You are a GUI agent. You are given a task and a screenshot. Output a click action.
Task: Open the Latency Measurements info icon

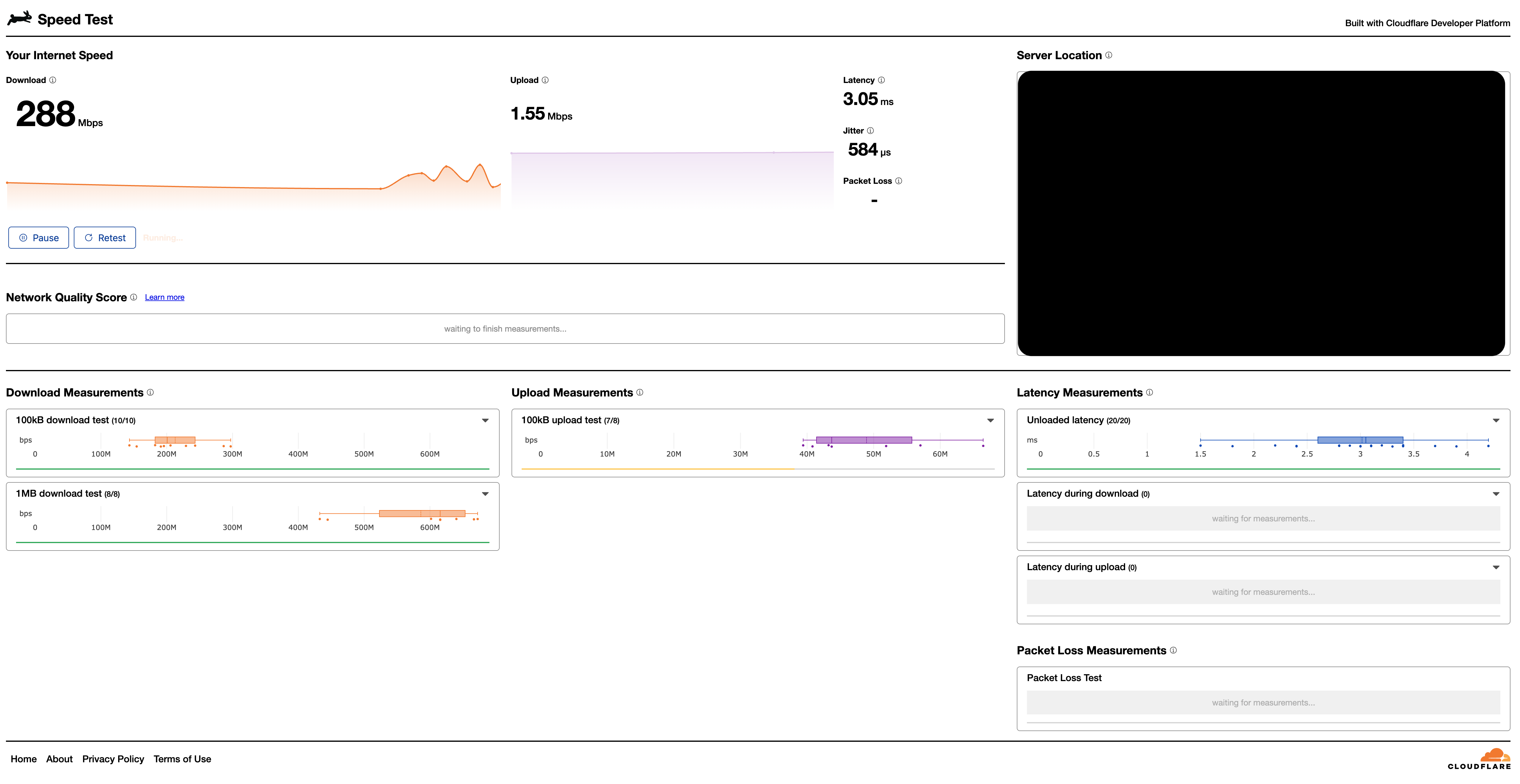pos(1150,392)
